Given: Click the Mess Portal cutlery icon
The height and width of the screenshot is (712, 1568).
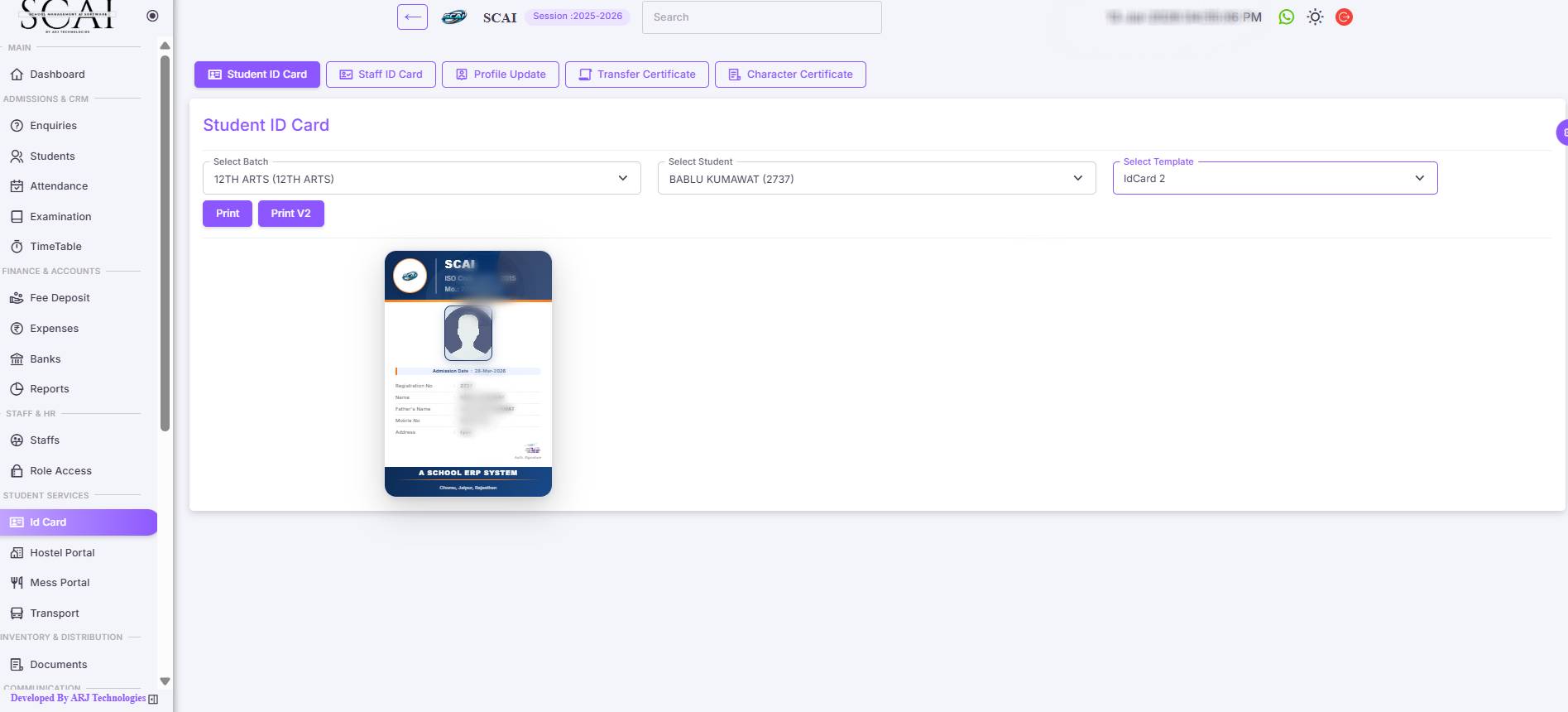Looking at the screenshot, I should click(x=17, y=583).
